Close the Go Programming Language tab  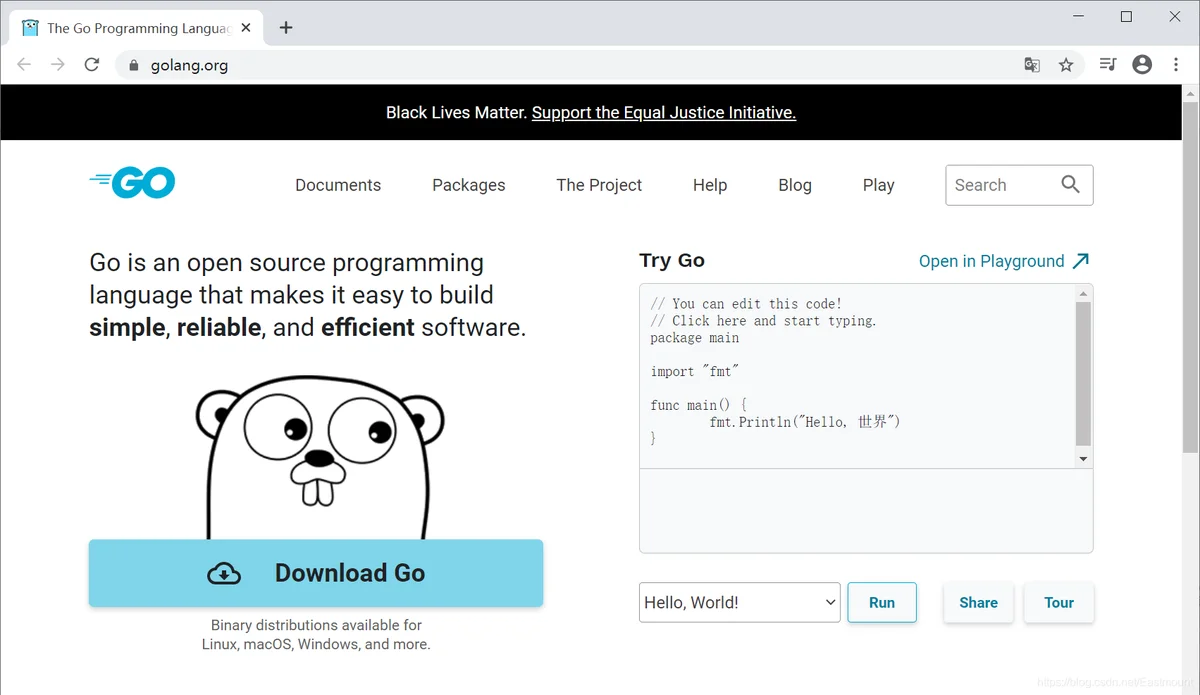tap(247, 28)
